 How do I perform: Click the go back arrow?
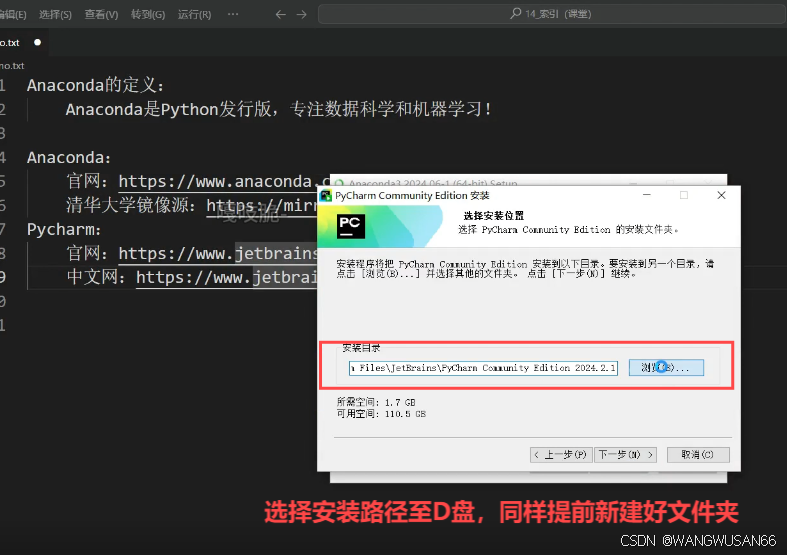tap(281, 15)
